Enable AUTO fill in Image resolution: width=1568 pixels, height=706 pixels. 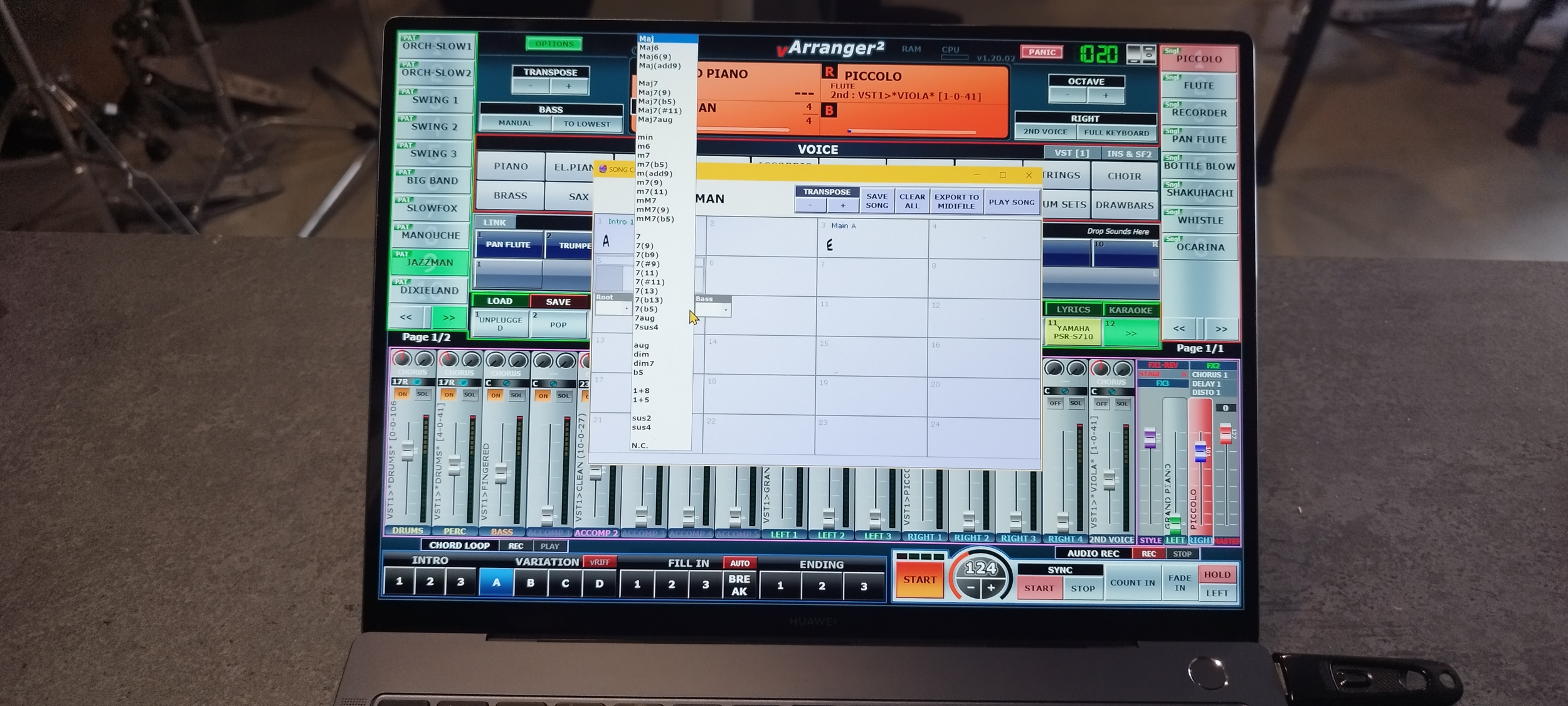[x=739, y=563]
